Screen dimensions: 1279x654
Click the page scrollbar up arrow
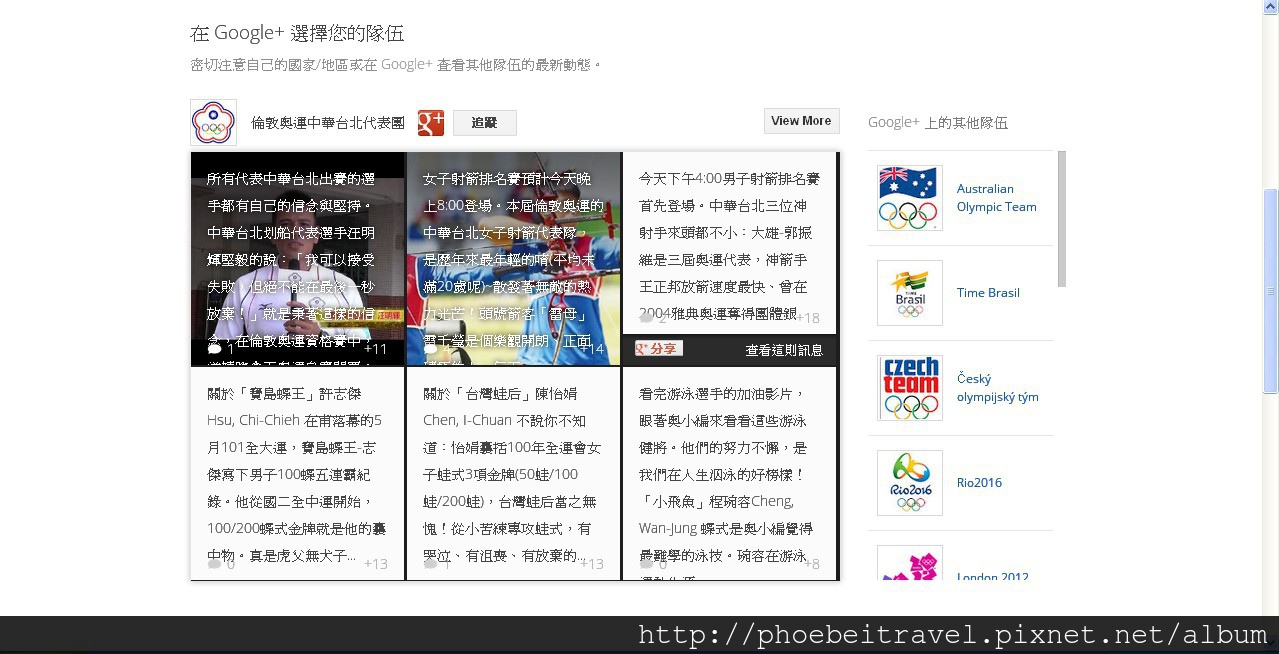pyautogui.click(x=1270, y=7)
